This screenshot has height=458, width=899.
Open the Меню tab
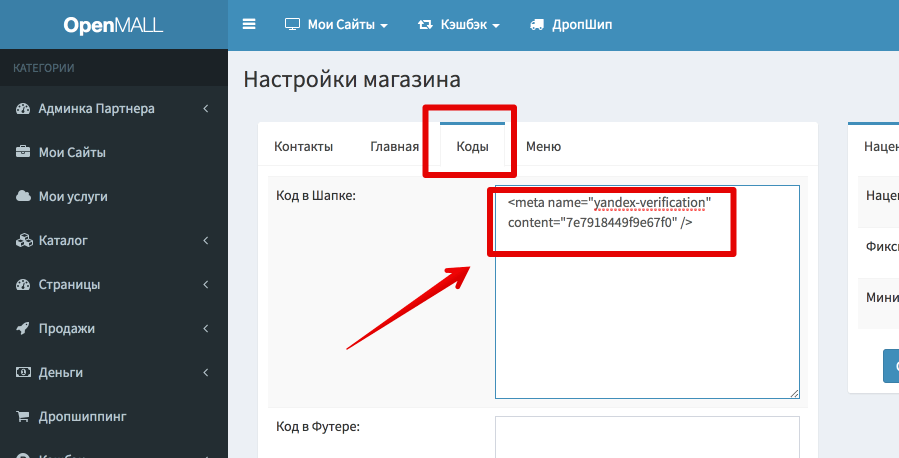tap(543, 146)
